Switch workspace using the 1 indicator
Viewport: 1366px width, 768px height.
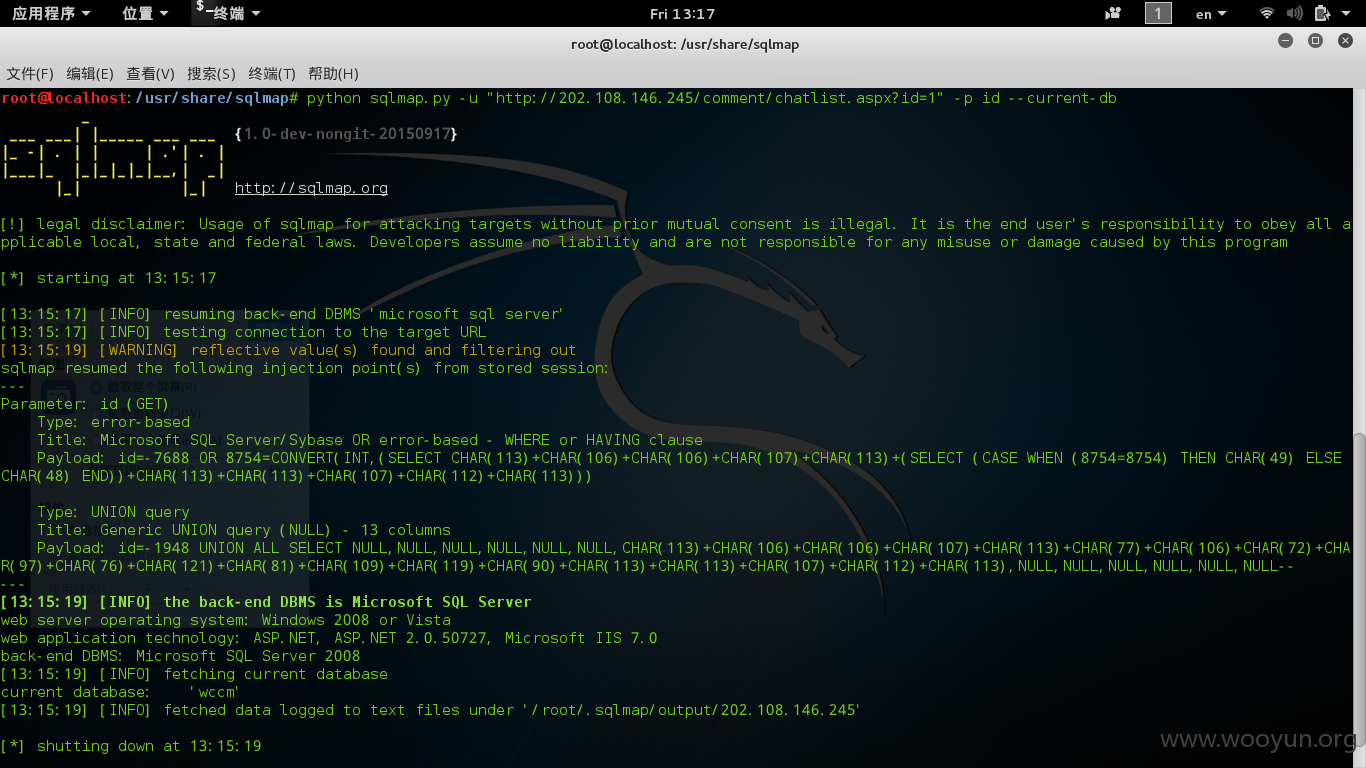[x=1158, y=14]
